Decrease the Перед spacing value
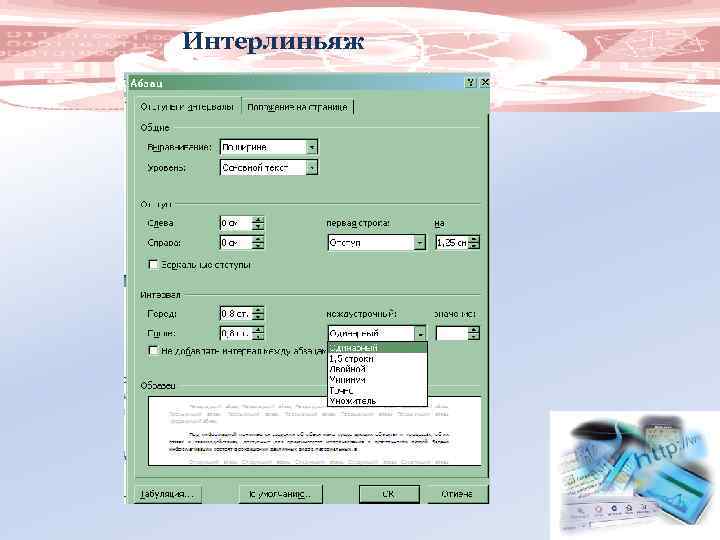 click(258, 317)
